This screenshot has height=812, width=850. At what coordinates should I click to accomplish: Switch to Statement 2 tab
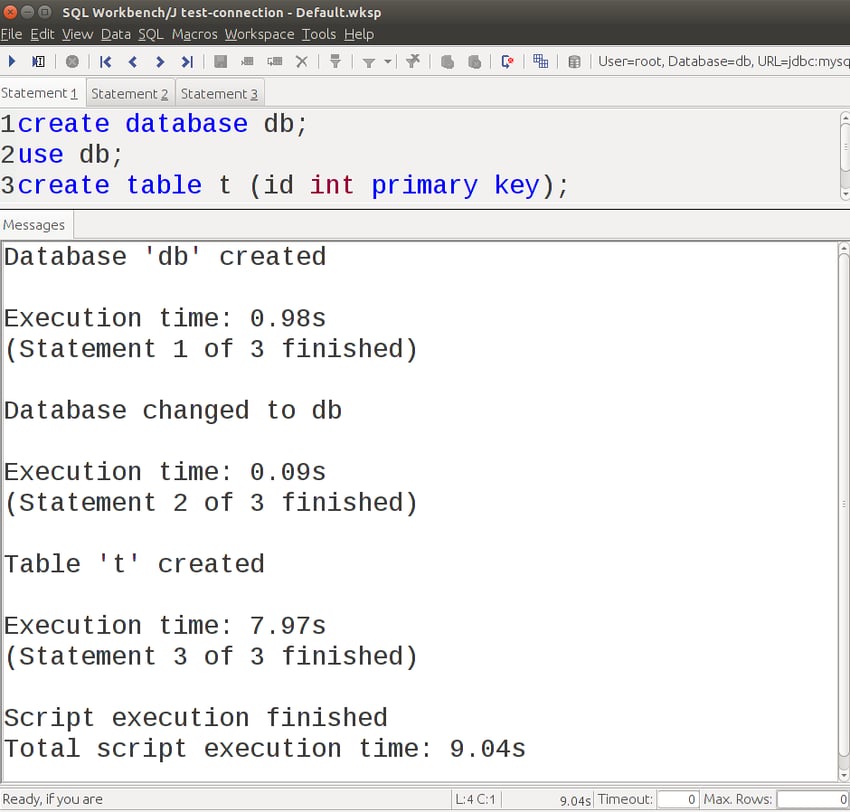pyautogui.click(x=130, y=94)
